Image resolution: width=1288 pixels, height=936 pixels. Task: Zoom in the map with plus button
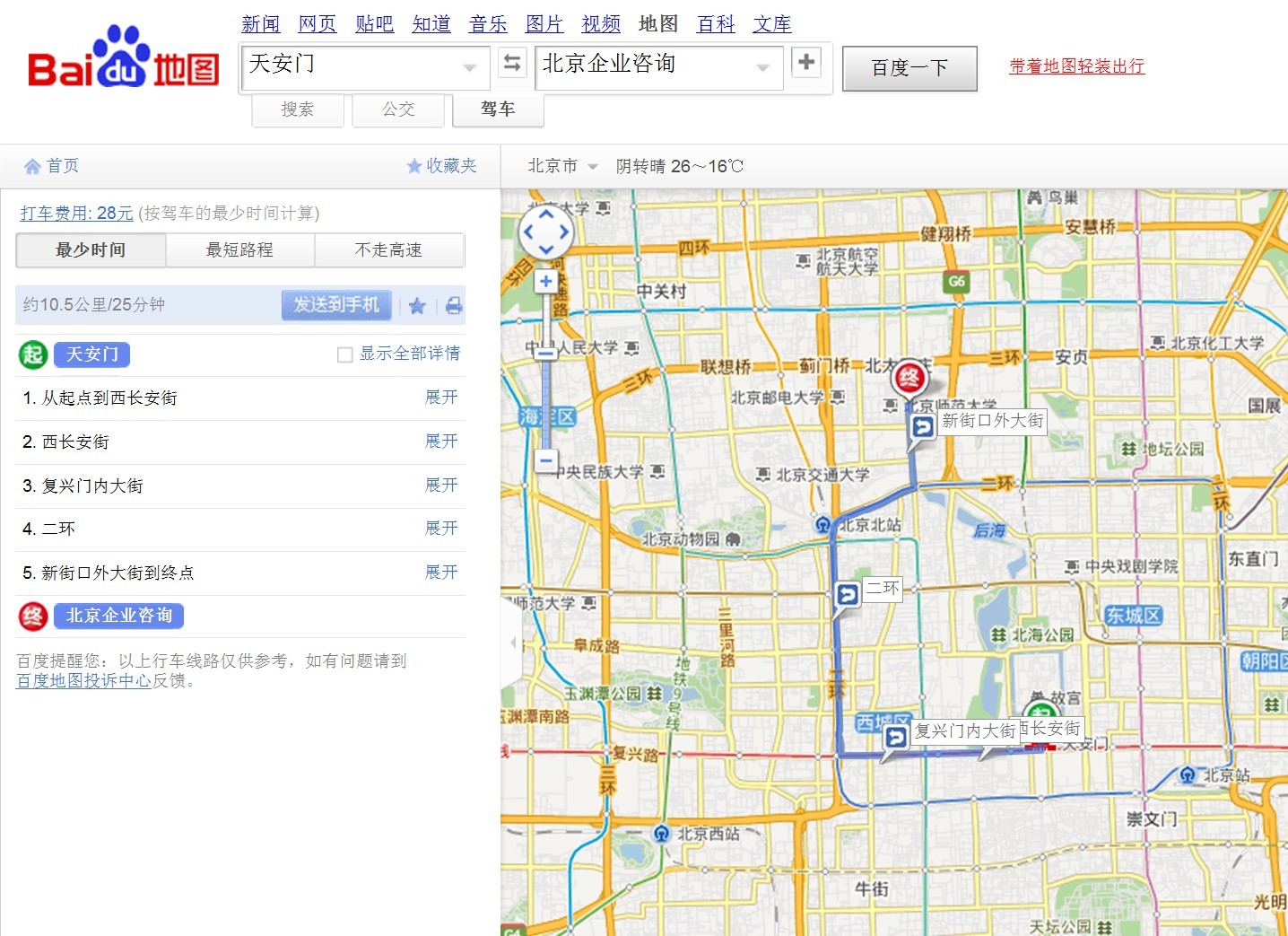546,282
